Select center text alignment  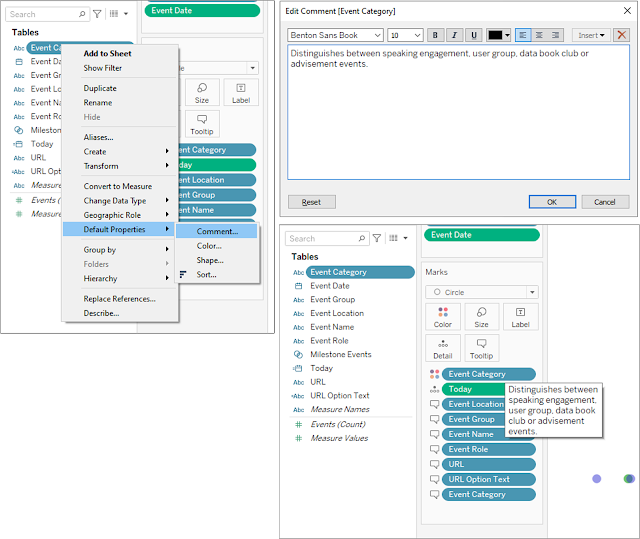click(539, 35)
